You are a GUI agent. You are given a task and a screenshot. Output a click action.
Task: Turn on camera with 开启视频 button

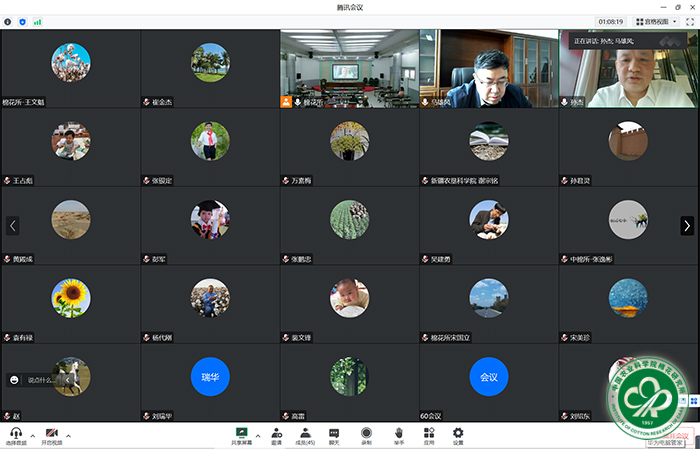[51, 434]
